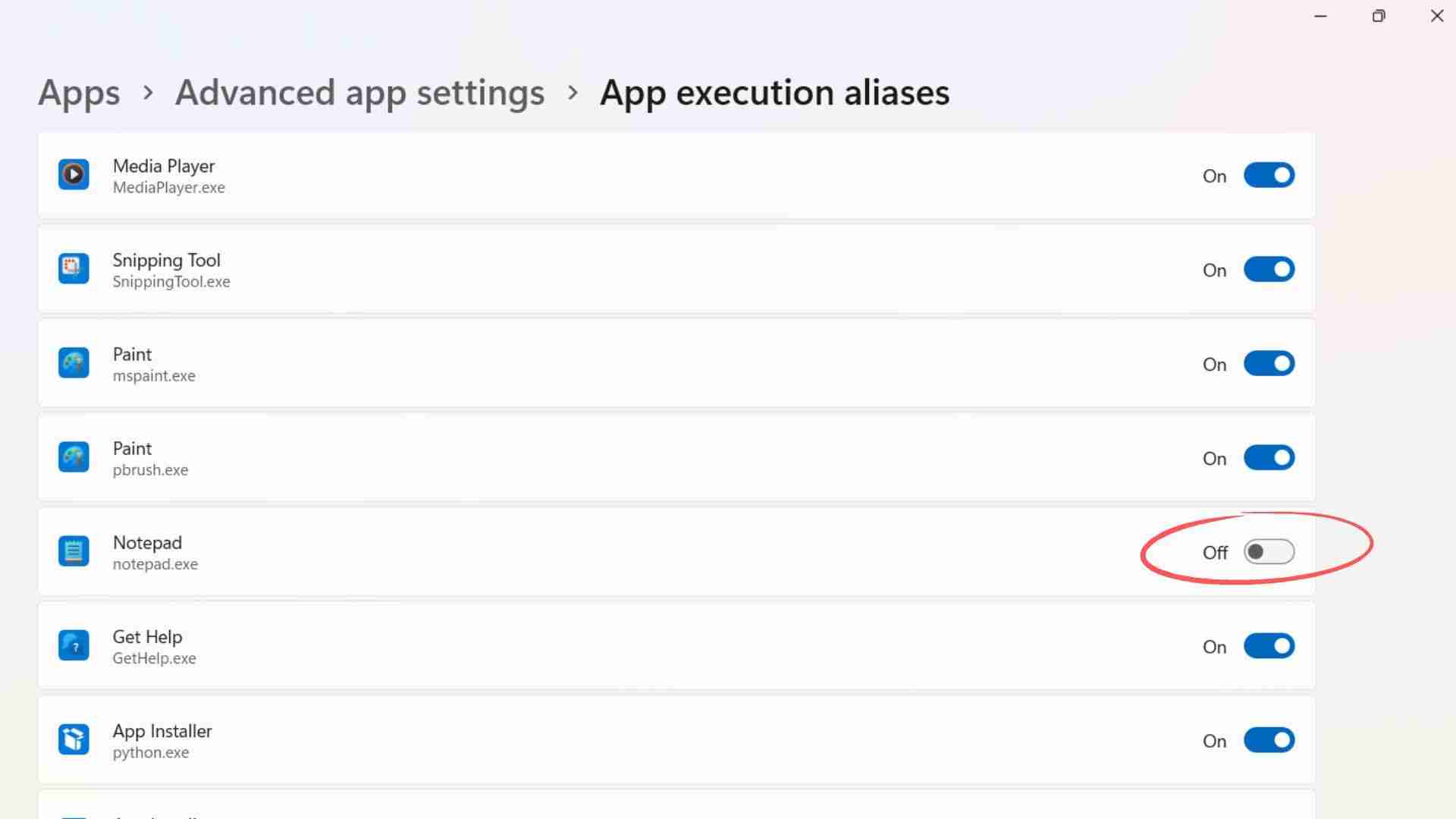Enable the notepad.exe alias toggle
The height and width of the screenshot is (819, 1456).
click(1269, 552)
